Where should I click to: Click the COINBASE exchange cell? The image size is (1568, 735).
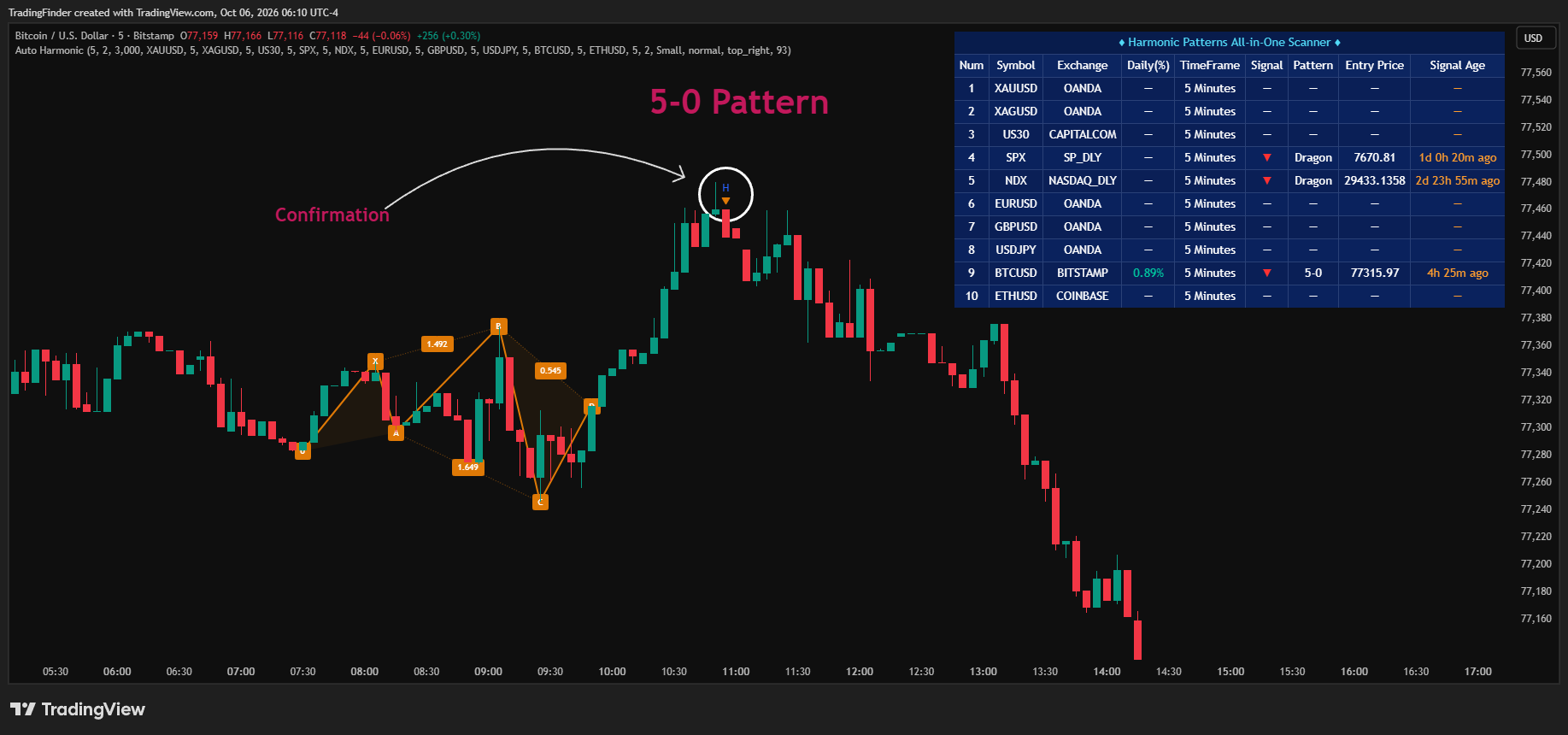point(1083,296)
